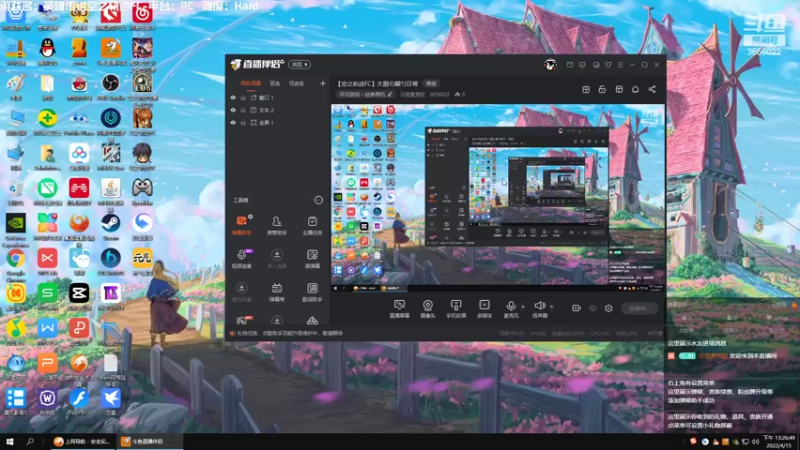Add a 多媒体 media source
This screenshot has height=450, width=800.
484,309
